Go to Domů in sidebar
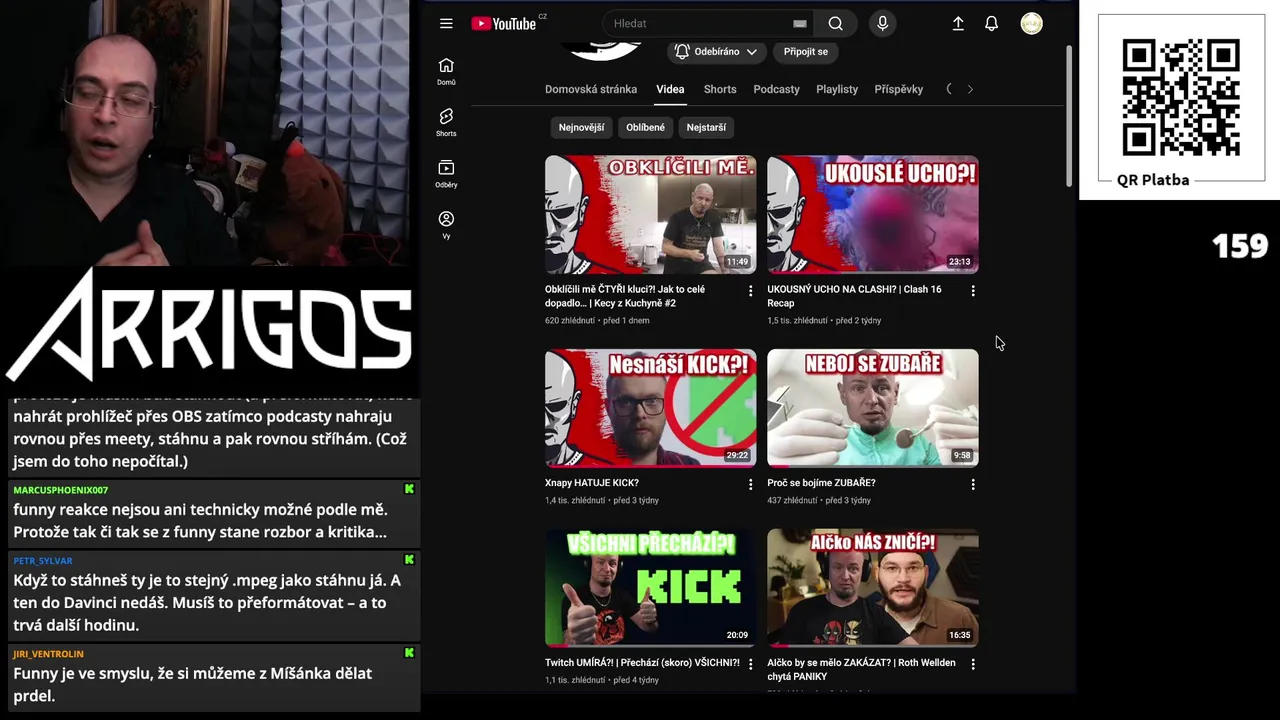 tap(446, 71)
